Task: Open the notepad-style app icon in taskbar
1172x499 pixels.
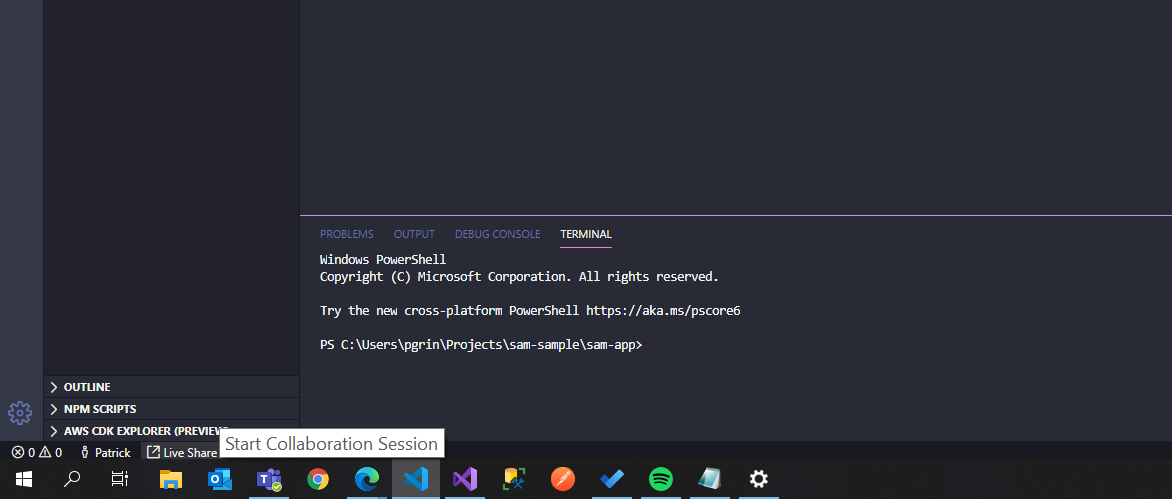Action: pyautogui.click(x=709, y=479)
